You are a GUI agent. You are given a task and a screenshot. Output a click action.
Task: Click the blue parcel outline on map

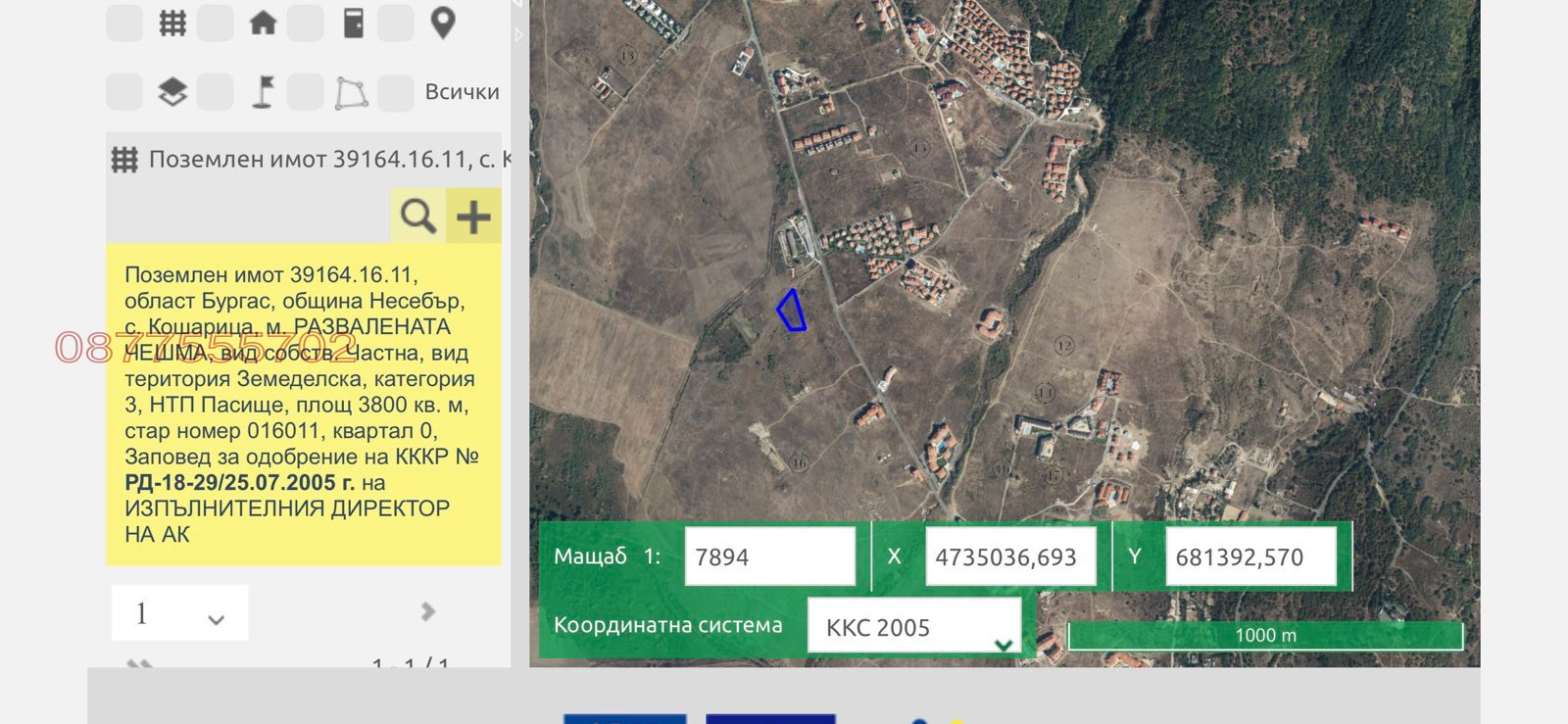[x=792, y=312]
